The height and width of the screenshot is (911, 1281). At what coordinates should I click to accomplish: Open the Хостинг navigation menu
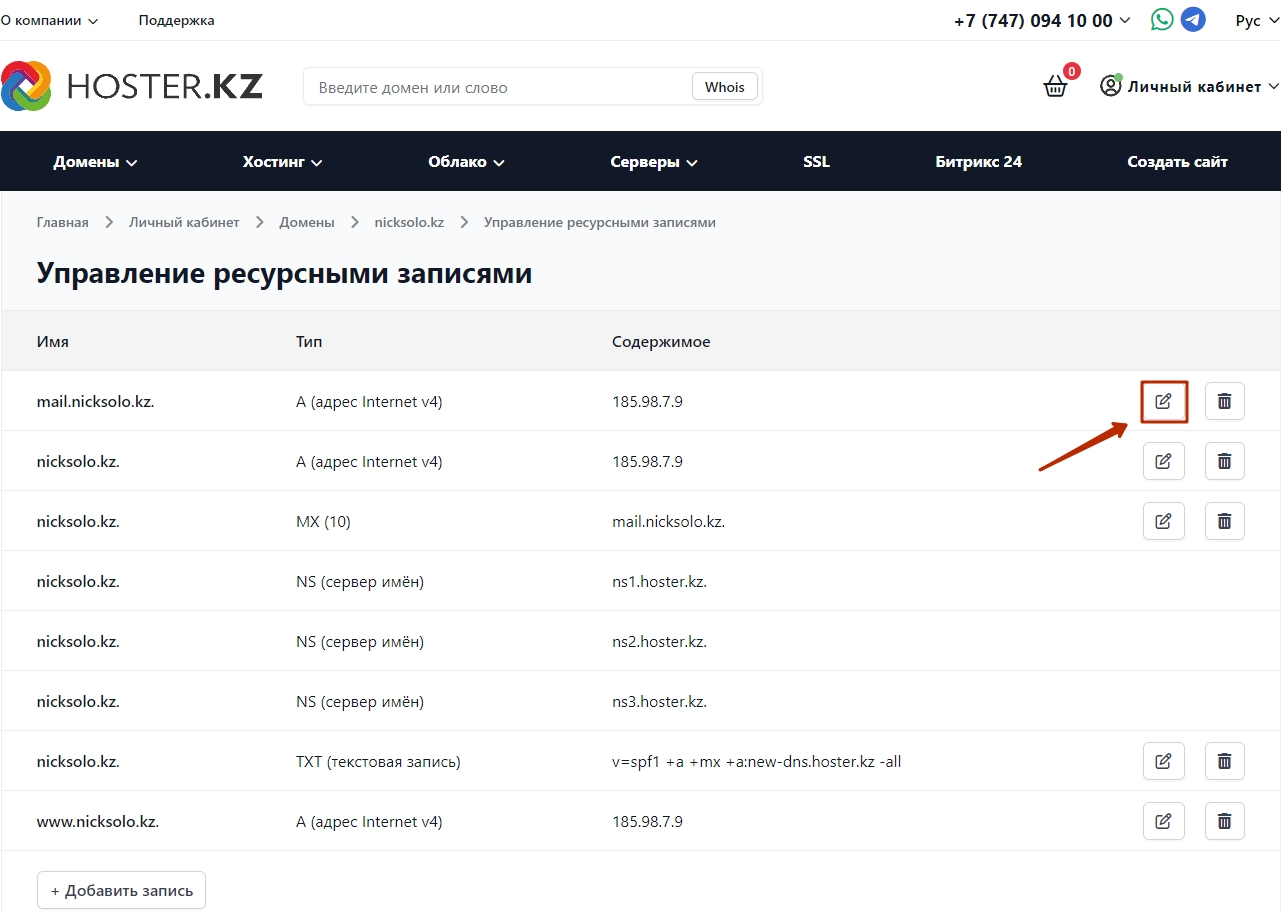(282, 162)
